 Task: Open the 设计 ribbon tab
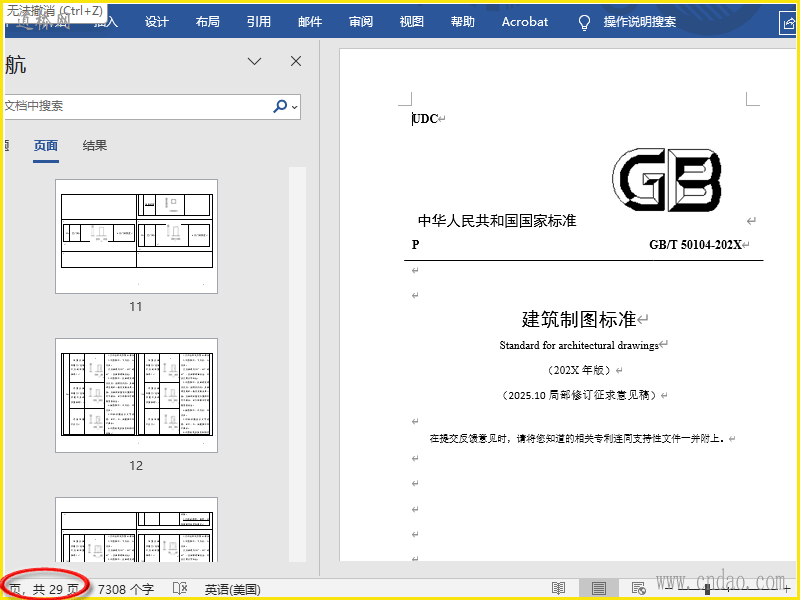coord(156,21)
